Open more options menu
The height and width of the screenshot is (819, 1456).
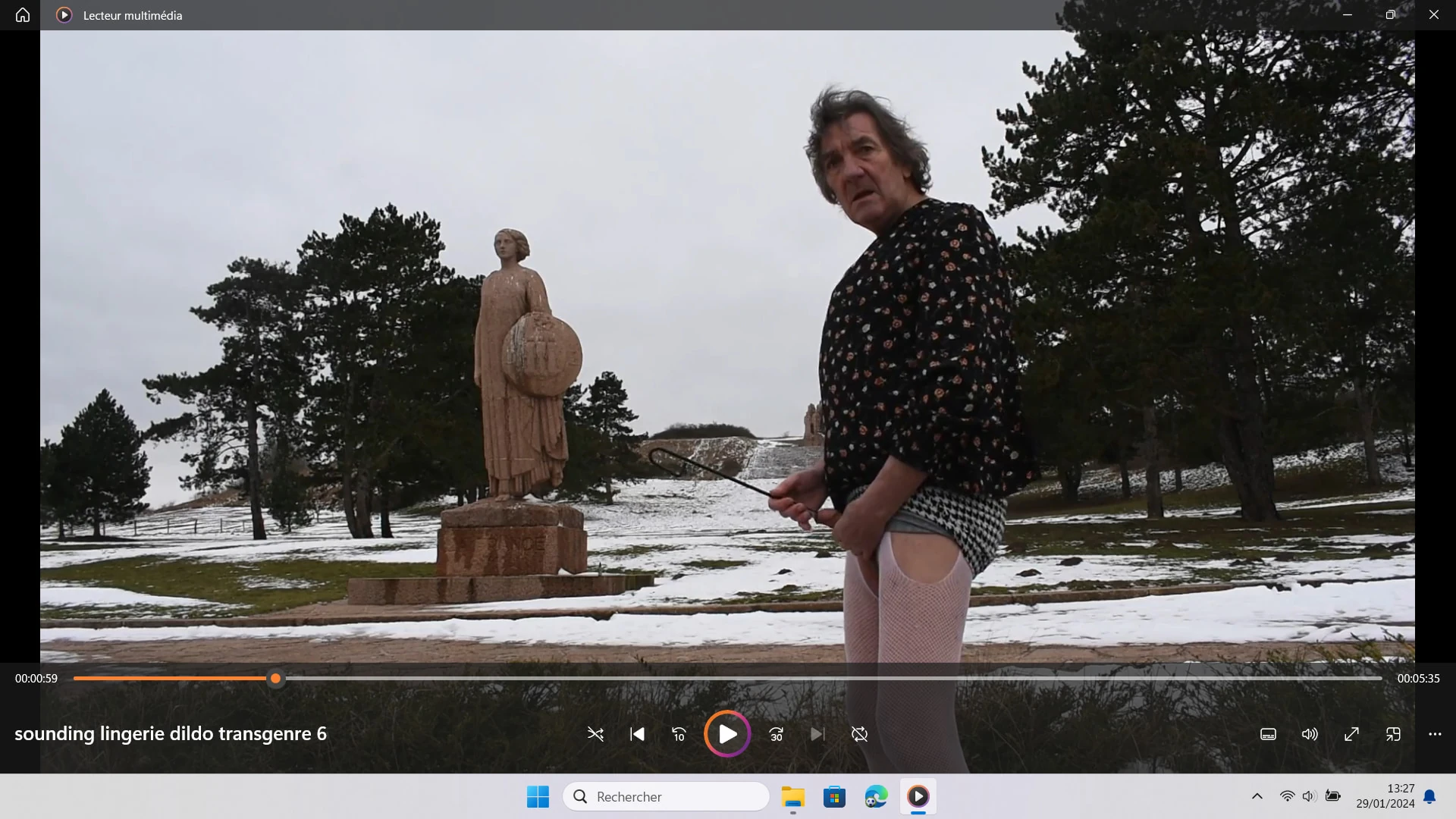1435,734
